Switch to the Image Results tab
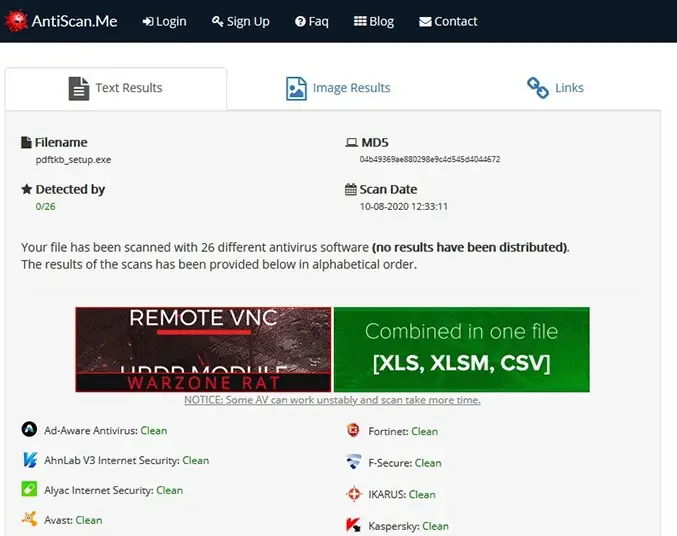Screen dimensions: 677x536 tap(338, 88)
